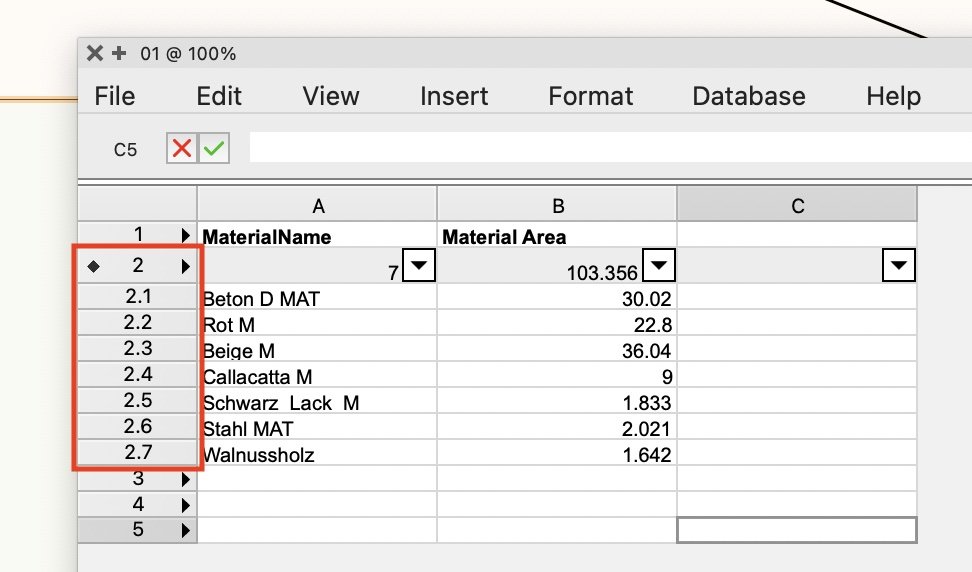
Task: Click the row 3 arrow icon
Action: tap(186, 480)
